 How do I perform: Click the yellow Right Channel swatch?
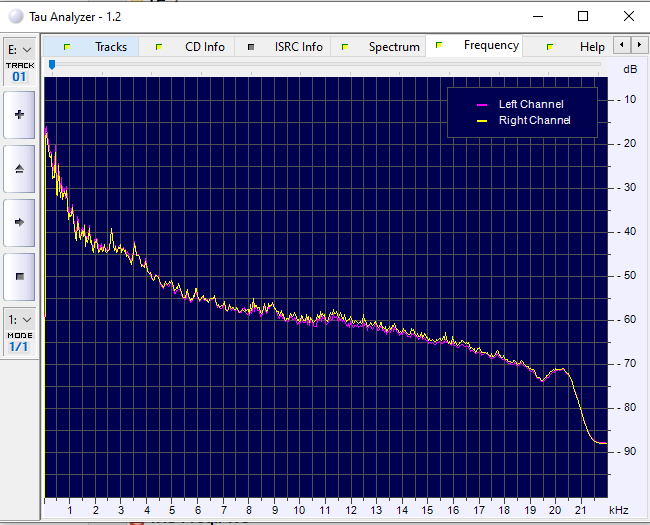[x=482, y=121]
